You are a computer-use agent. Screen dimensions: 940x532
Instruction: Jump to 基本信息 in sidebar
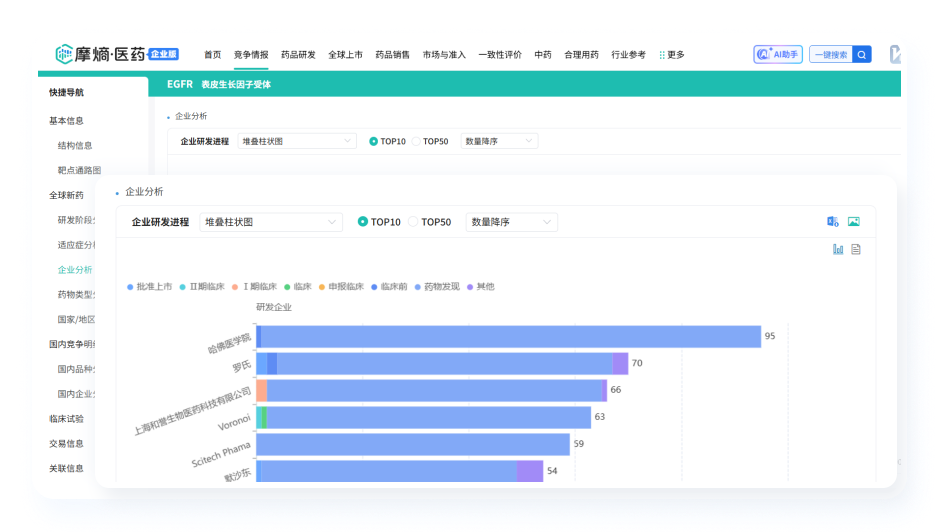[x=66, y=121]
